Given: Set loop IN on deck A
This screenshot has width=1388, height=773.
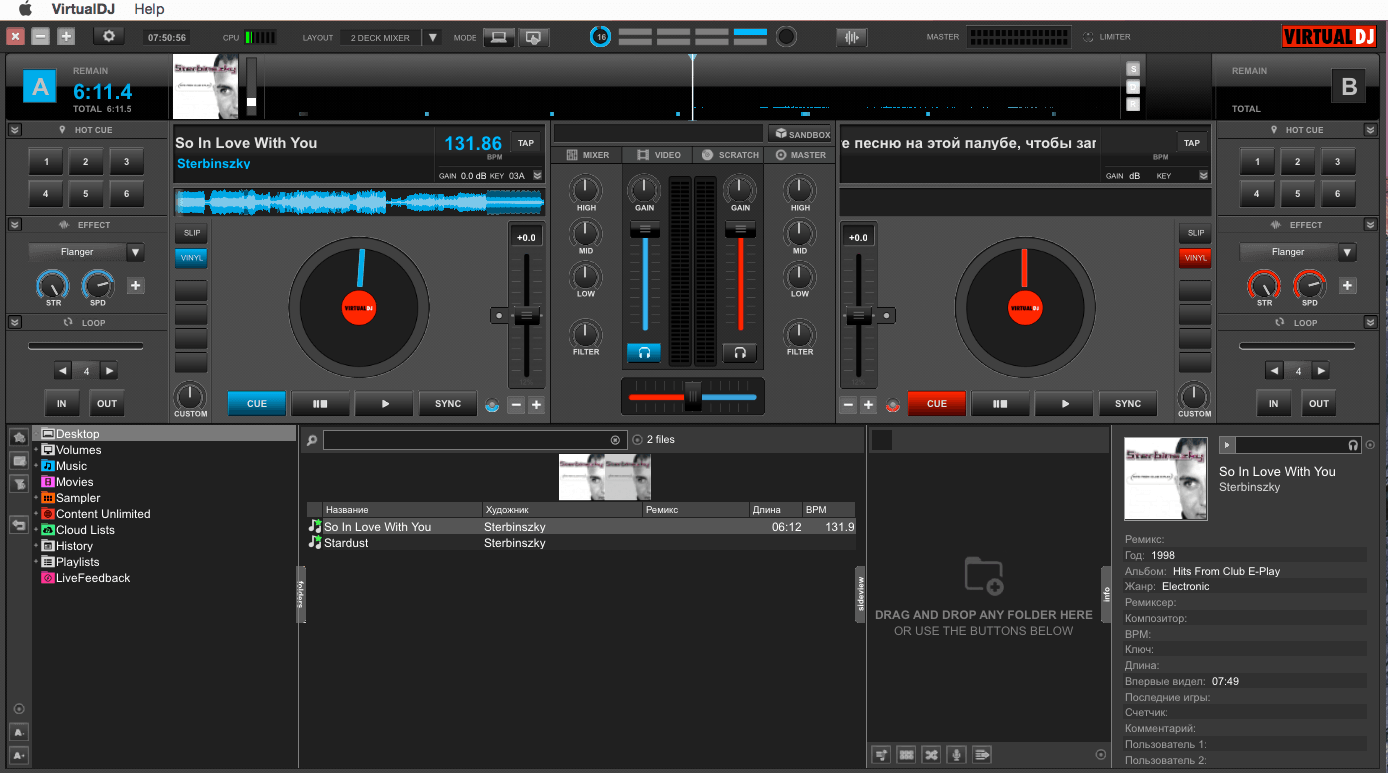Looking at the screenshot, I should (61, 404).
